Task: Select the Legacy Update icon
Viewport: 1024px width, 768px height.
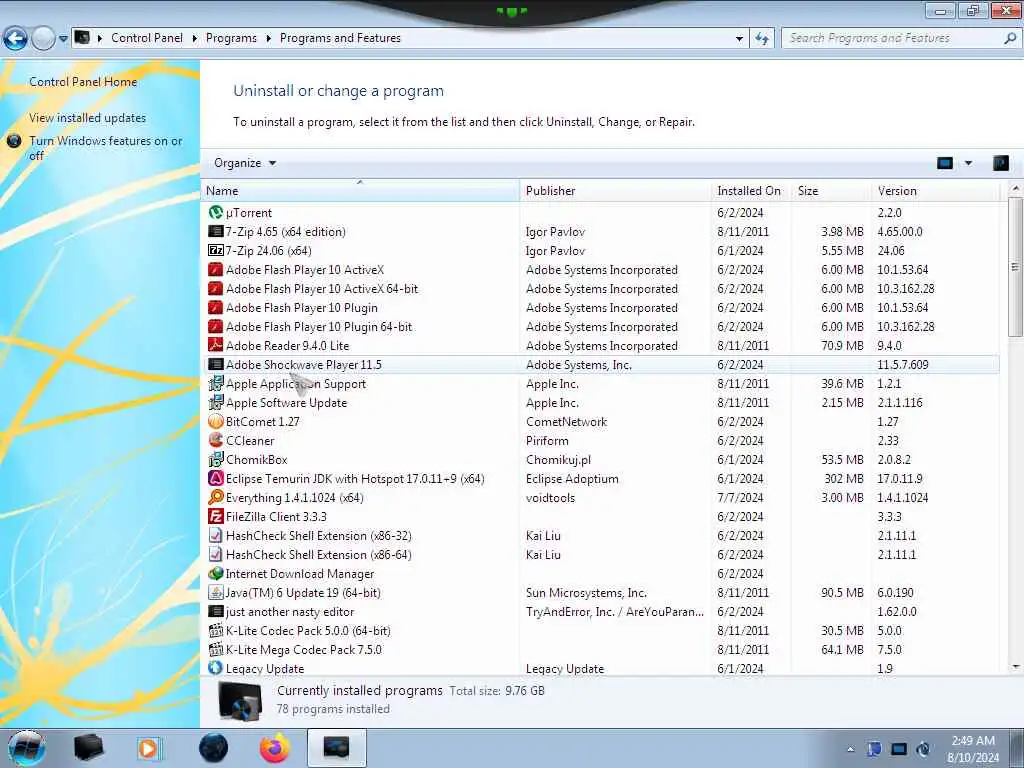Action: (x=216, y=668)
